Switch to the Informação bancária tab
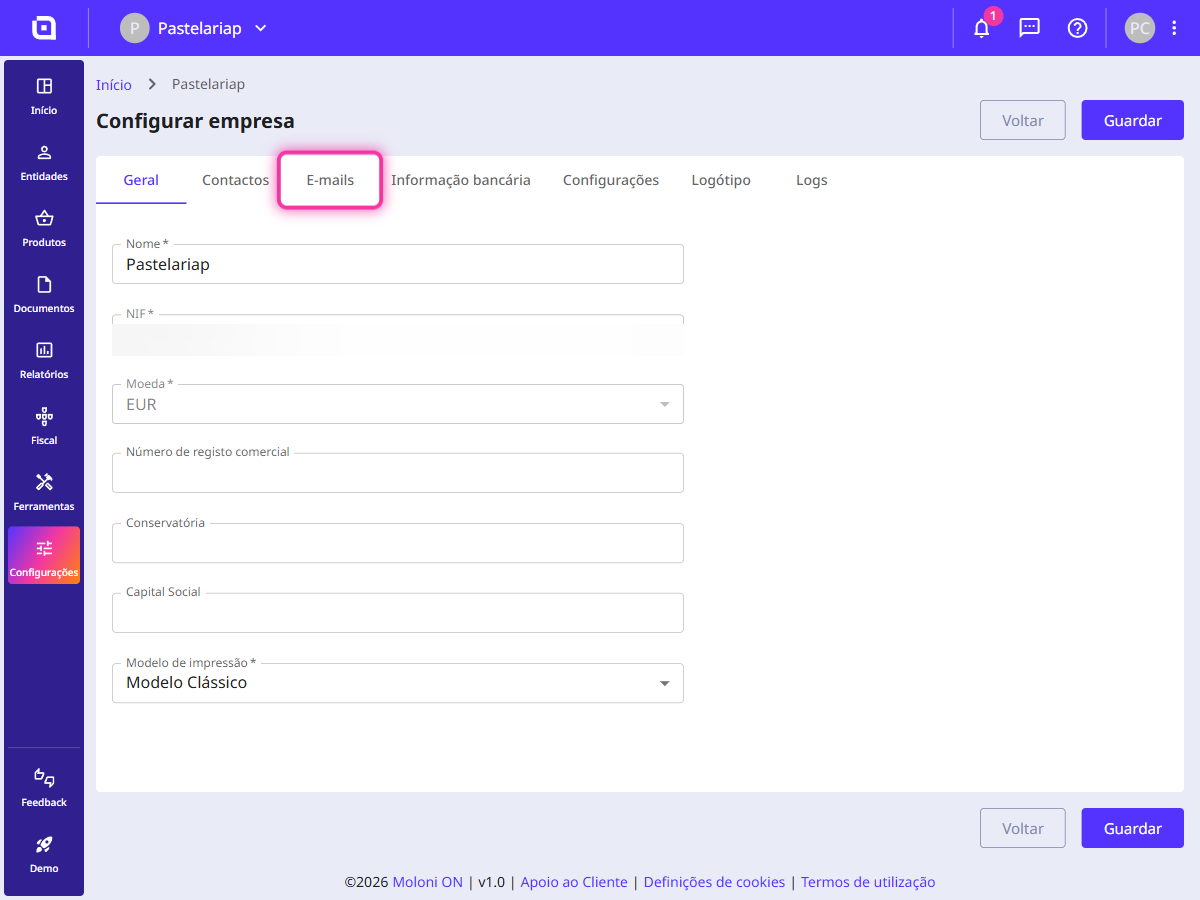 pos(461,180)
